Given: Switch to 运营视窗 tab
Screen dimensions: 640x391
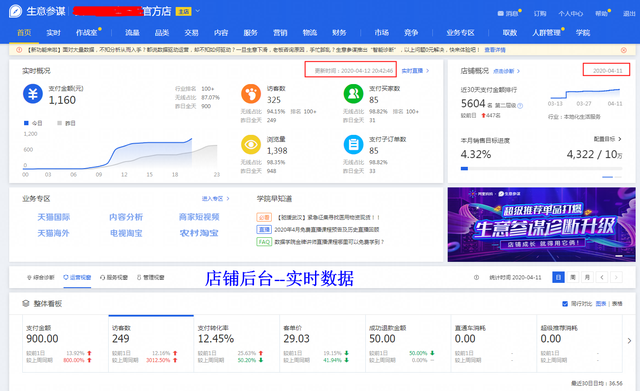Looking at the screenshot, I should click(x=77, y=278).
